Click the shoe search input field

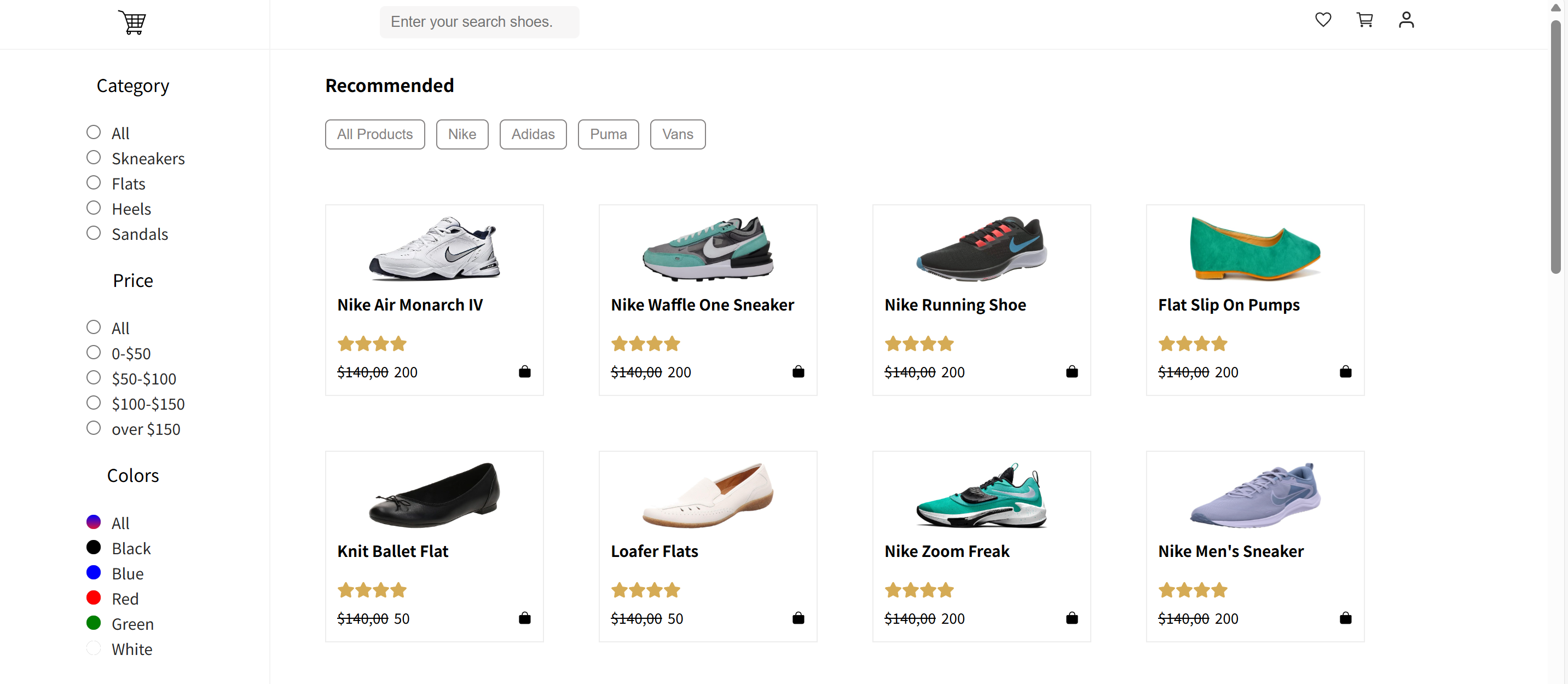tap(479, 22)
